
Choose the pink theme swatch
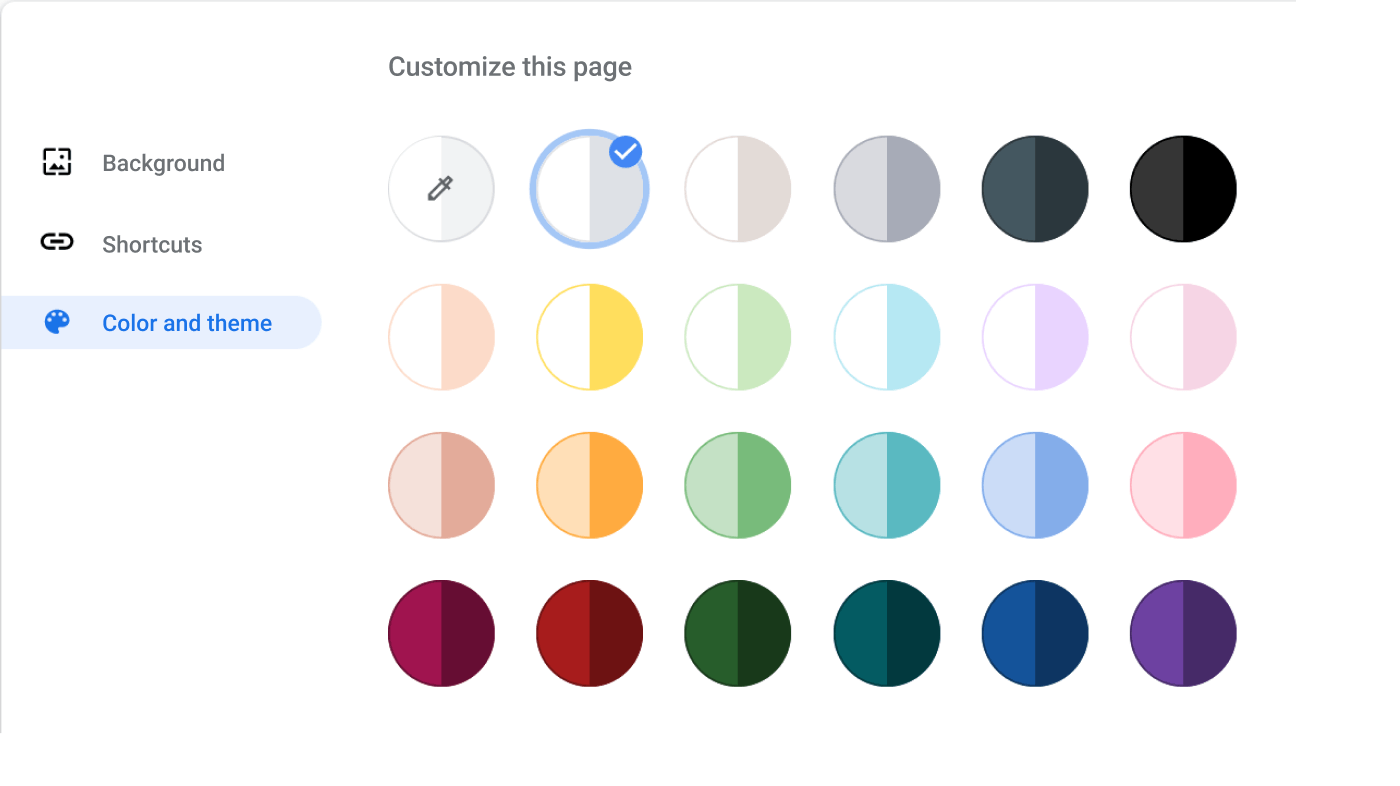point(1183,484)
